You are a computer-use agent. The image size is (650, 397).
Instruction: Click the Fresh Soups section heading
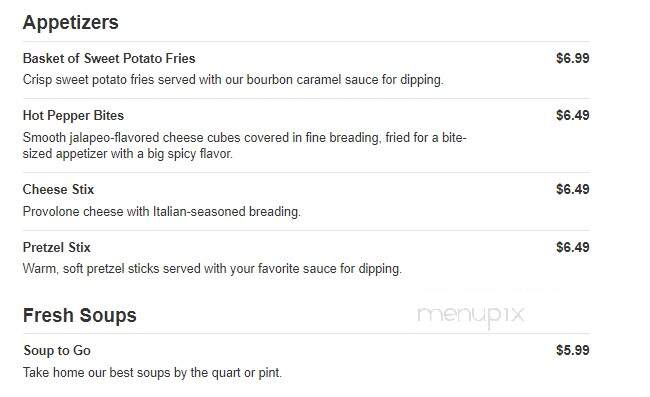80,315
